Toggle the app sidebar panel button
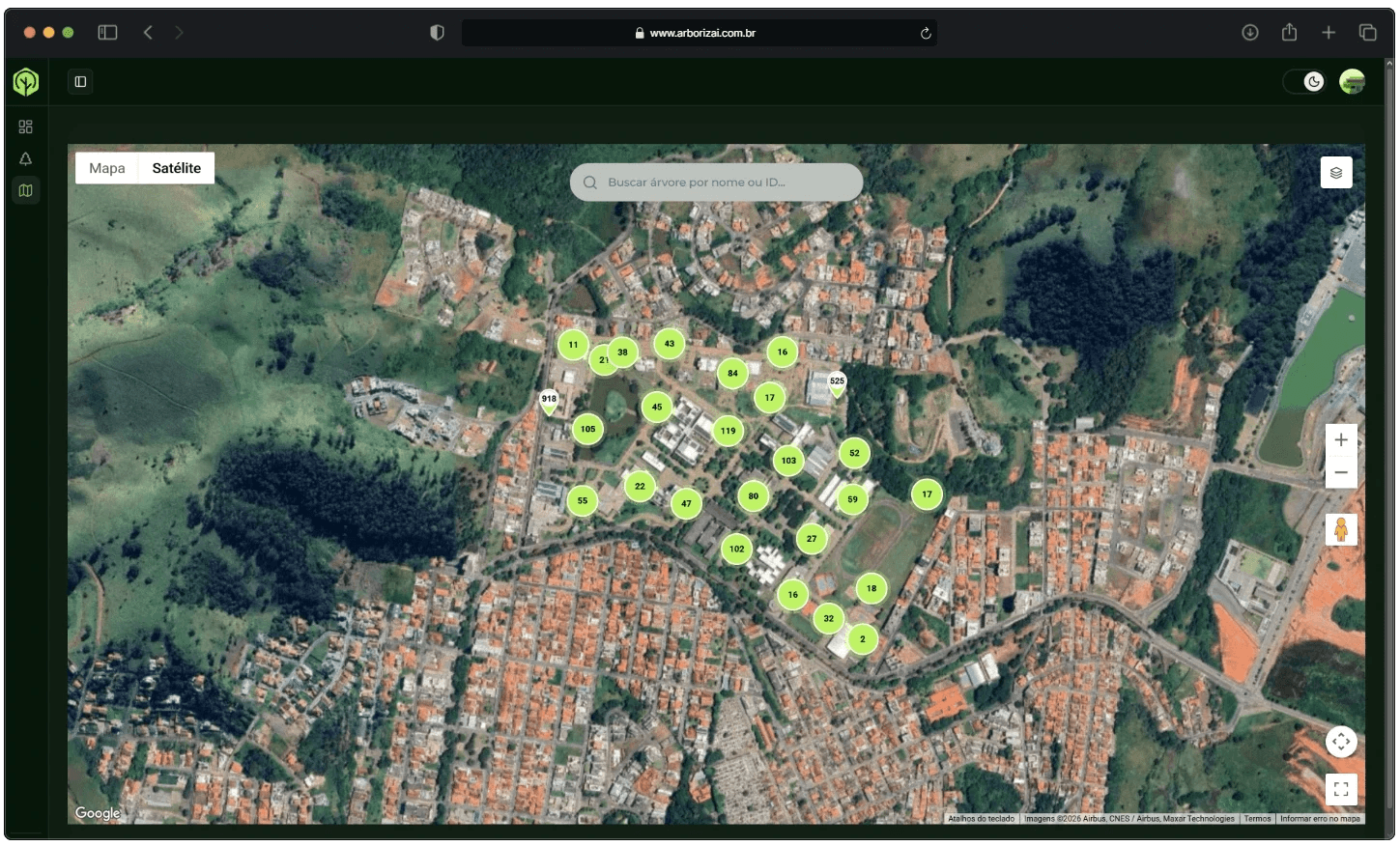The width and height of the screenshot is (1400, 846). pyautogui.click(x=80, y=82)
